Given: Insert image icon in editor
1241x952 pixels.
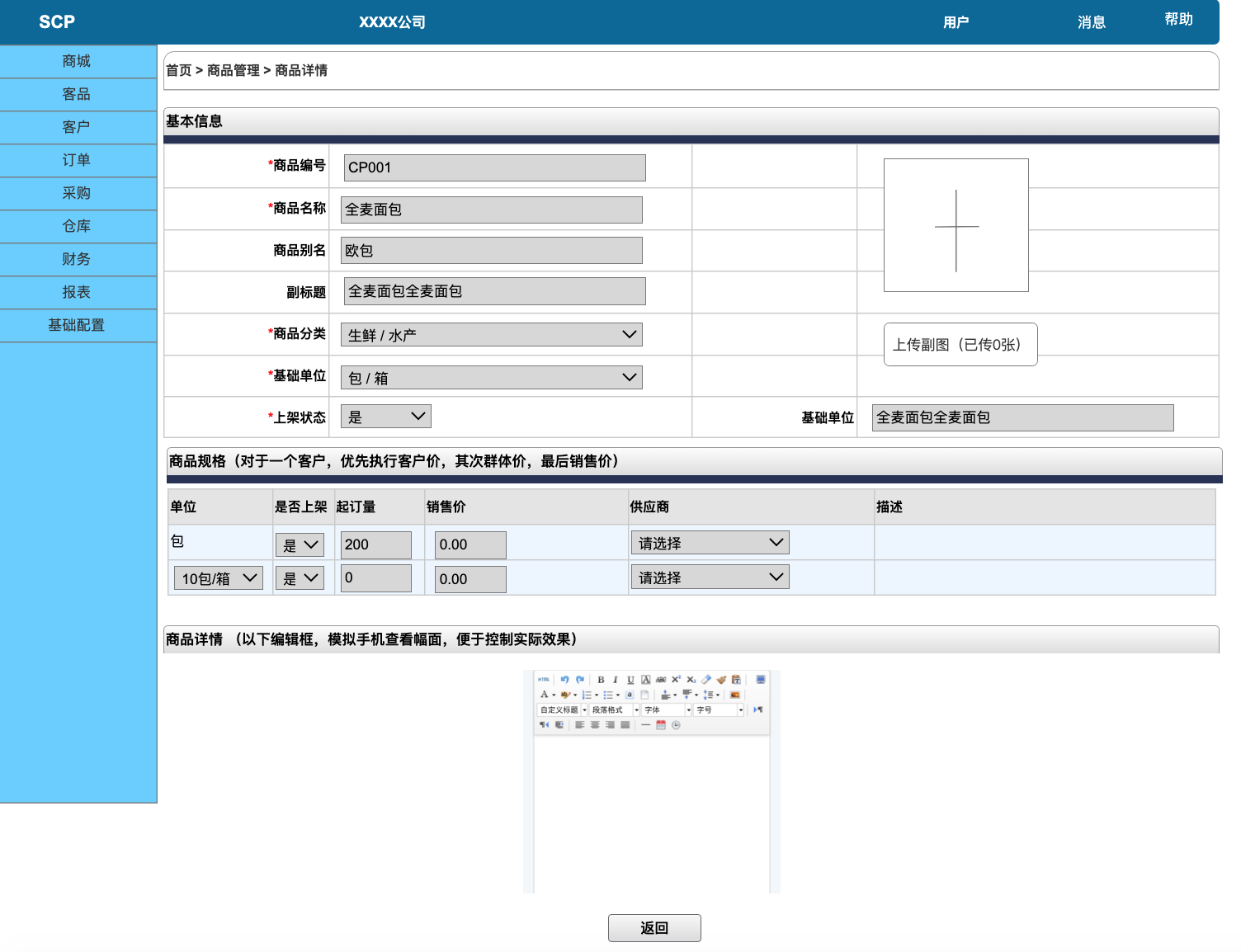Looking at the screenshot, I should pos(734,695).
